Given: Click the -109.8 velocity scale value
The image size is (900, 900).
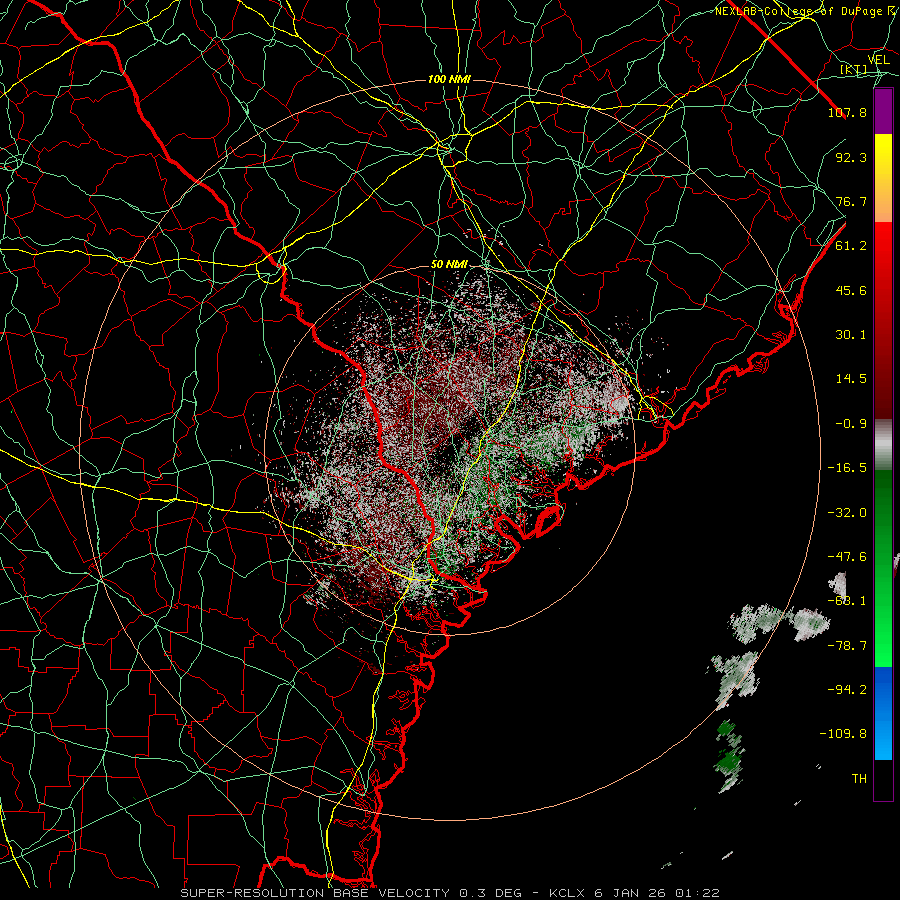Looking at the screenshot, I should [843, 734].
